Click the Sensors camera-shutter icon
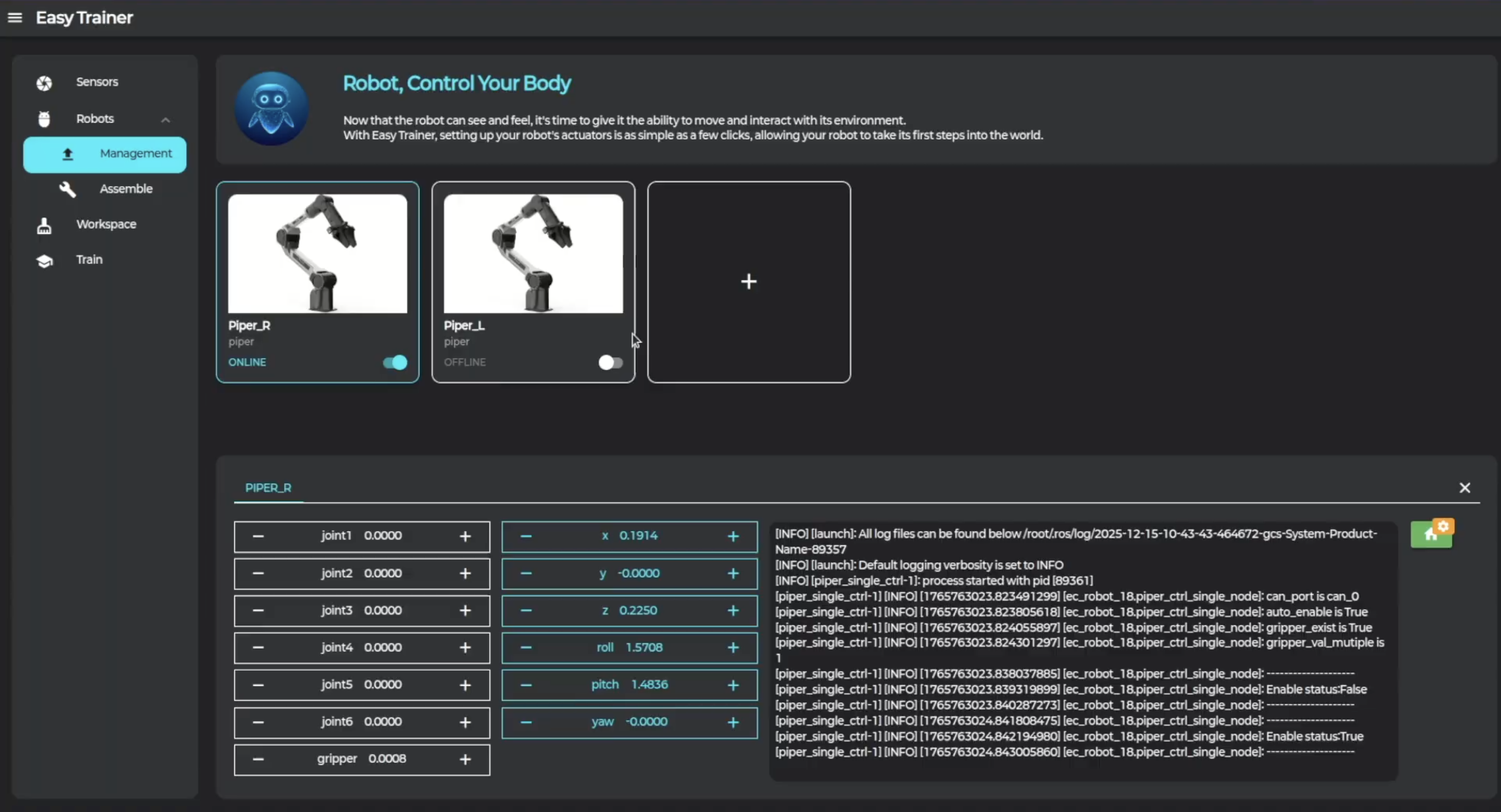Image resolution: width=1501 pixels, height=812 pixels. 44,83
